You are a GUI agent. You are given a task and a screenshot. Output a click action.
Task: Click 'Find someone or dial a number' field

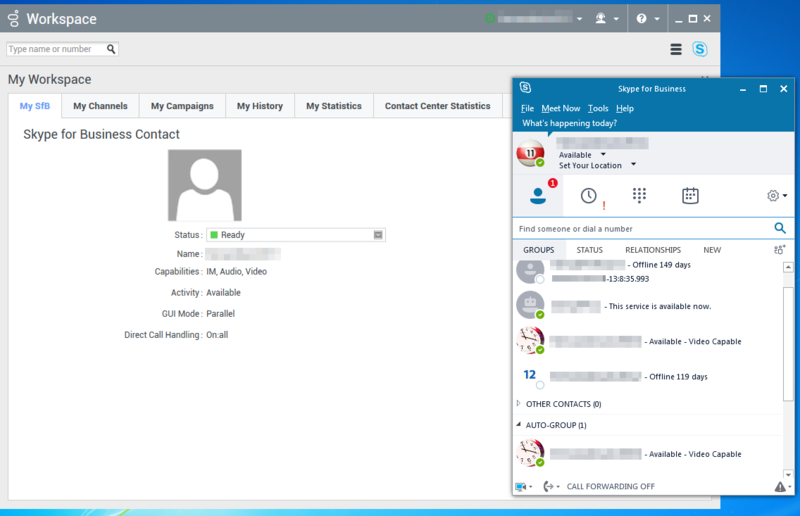coord(644,229)
